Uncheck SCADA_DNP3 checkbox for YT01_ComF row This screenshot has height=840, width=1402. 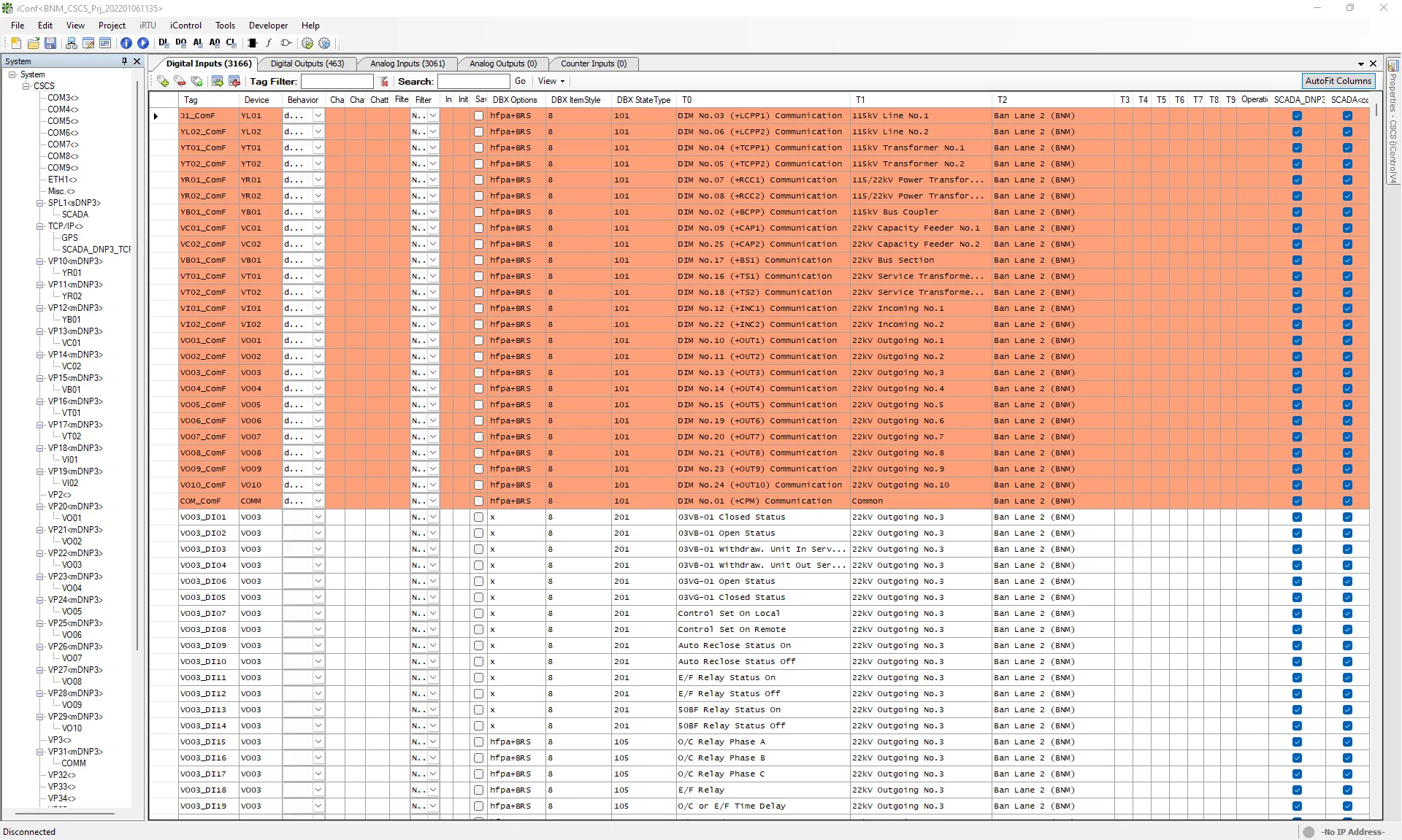pos(1297,147)
